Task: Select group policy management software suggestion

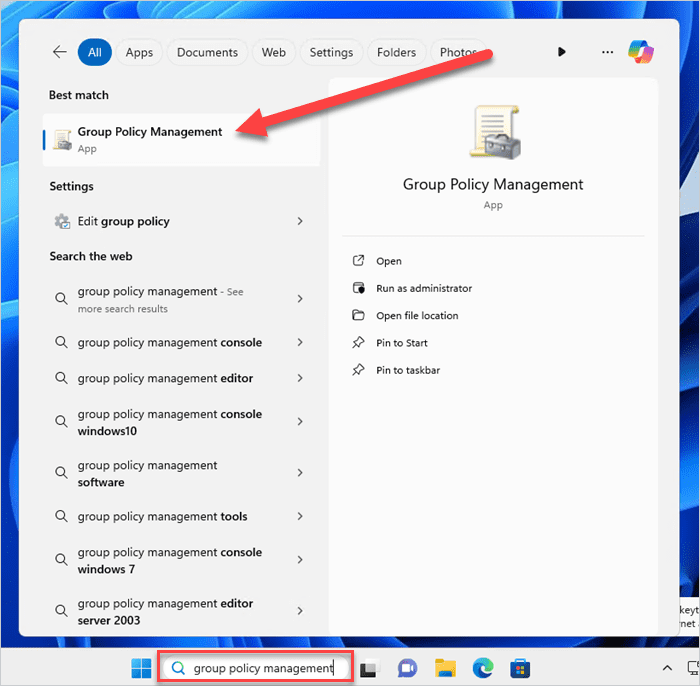Action: [181, 474]
